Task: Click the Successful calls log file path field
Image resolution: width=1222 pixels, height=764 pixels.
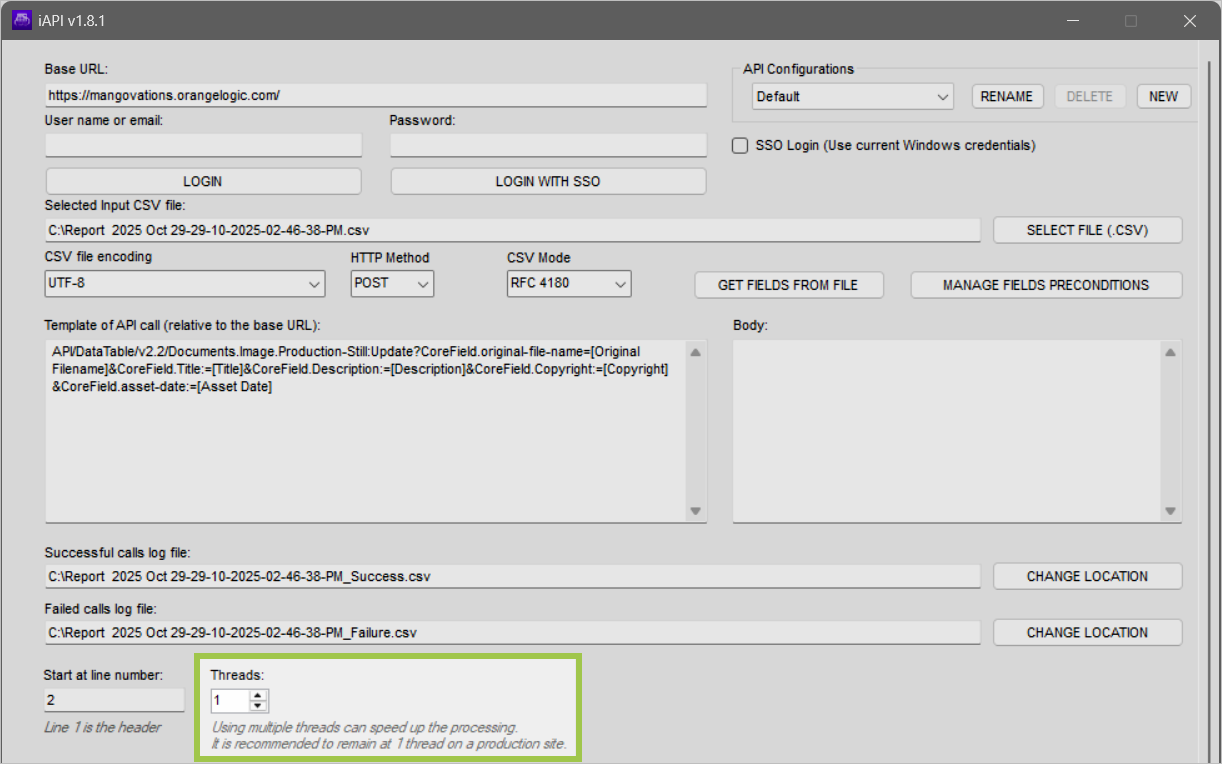Action: click(513, 576)
